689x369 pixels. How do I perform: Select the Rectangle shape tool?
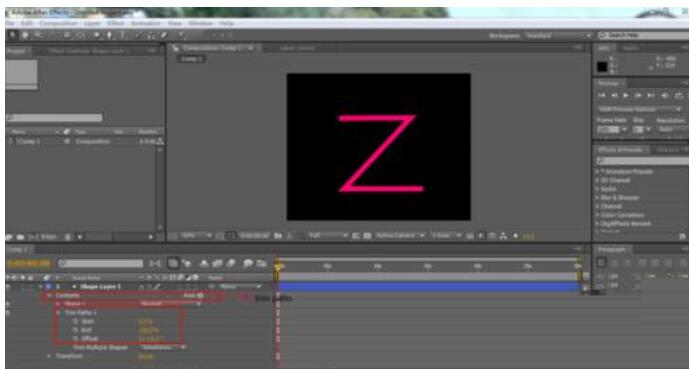(96, 35)
